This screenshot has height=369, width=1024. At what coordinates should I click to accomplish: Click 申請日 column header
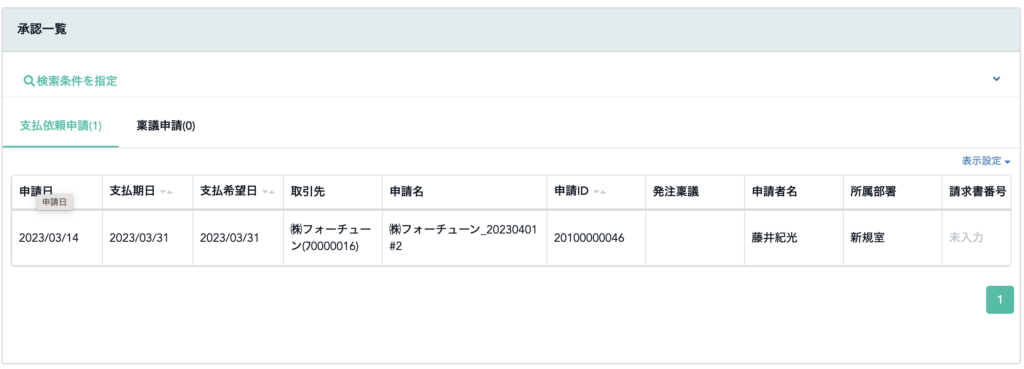35,191
